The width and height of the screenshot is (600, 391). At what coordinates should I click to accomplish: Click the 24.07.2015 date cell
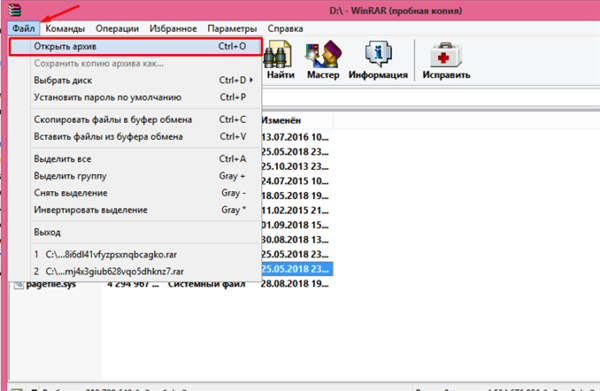[x=295, y=181]
